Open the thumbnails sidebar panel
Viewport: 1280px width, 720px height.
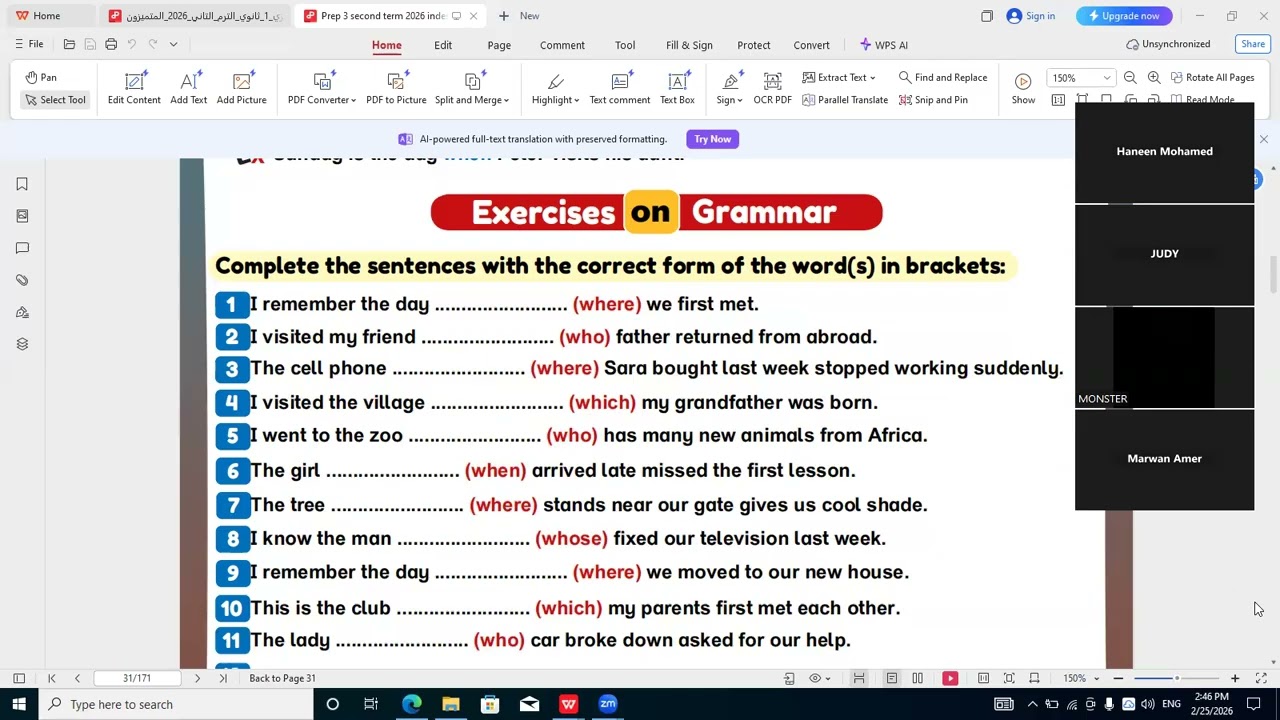[x=22, y=216]
